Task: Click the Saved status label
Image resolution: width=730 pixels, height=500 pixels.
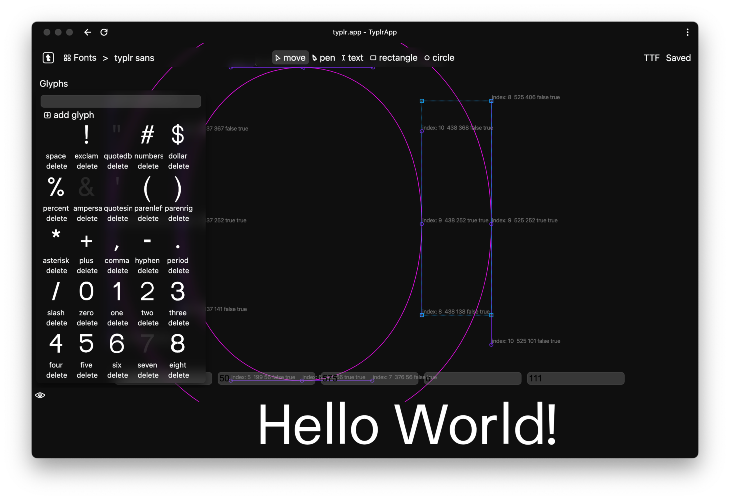Action: (678, 58)
